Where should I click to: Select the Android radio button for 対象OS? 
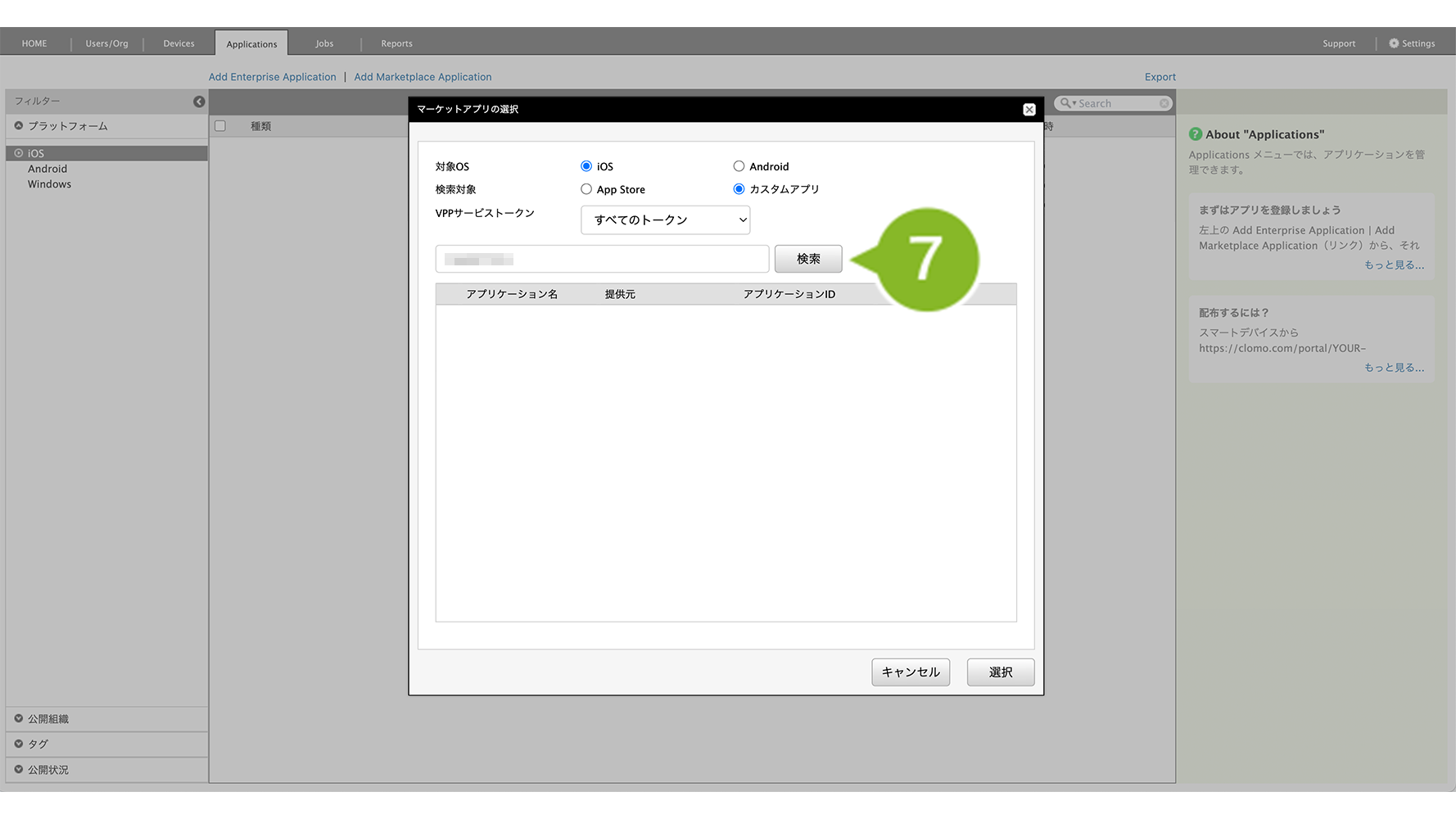tap(739, 166)
